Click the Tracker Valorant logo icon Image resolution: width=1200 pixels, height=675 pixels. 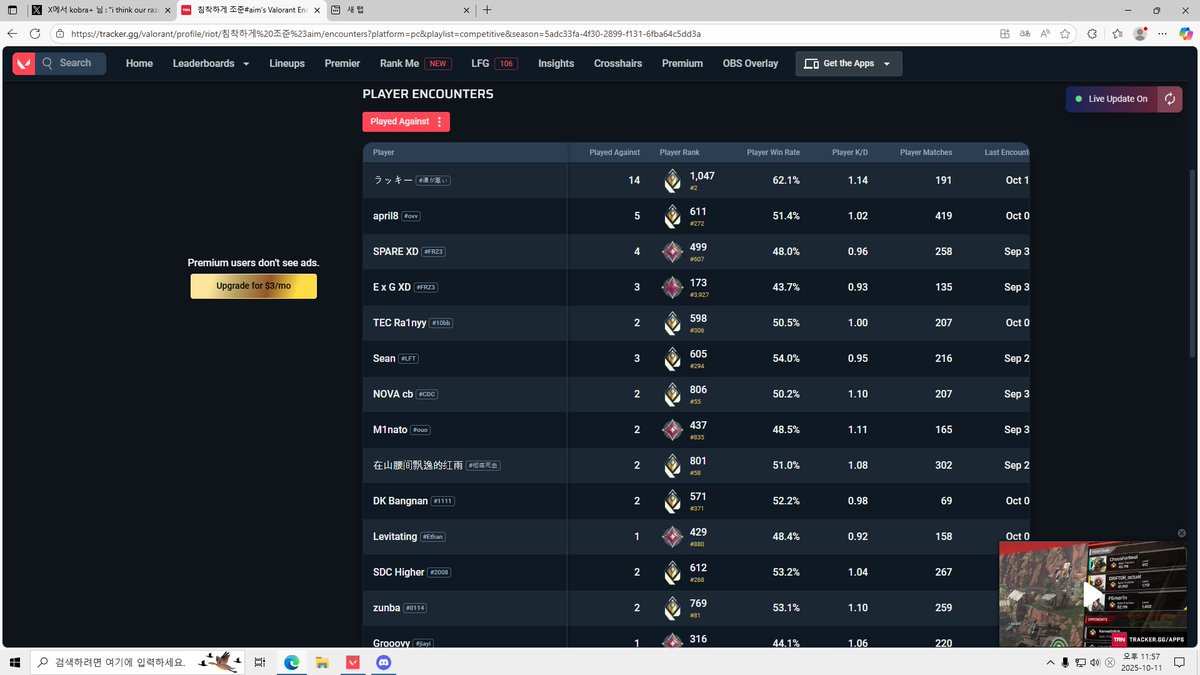[x=23, y=63]
